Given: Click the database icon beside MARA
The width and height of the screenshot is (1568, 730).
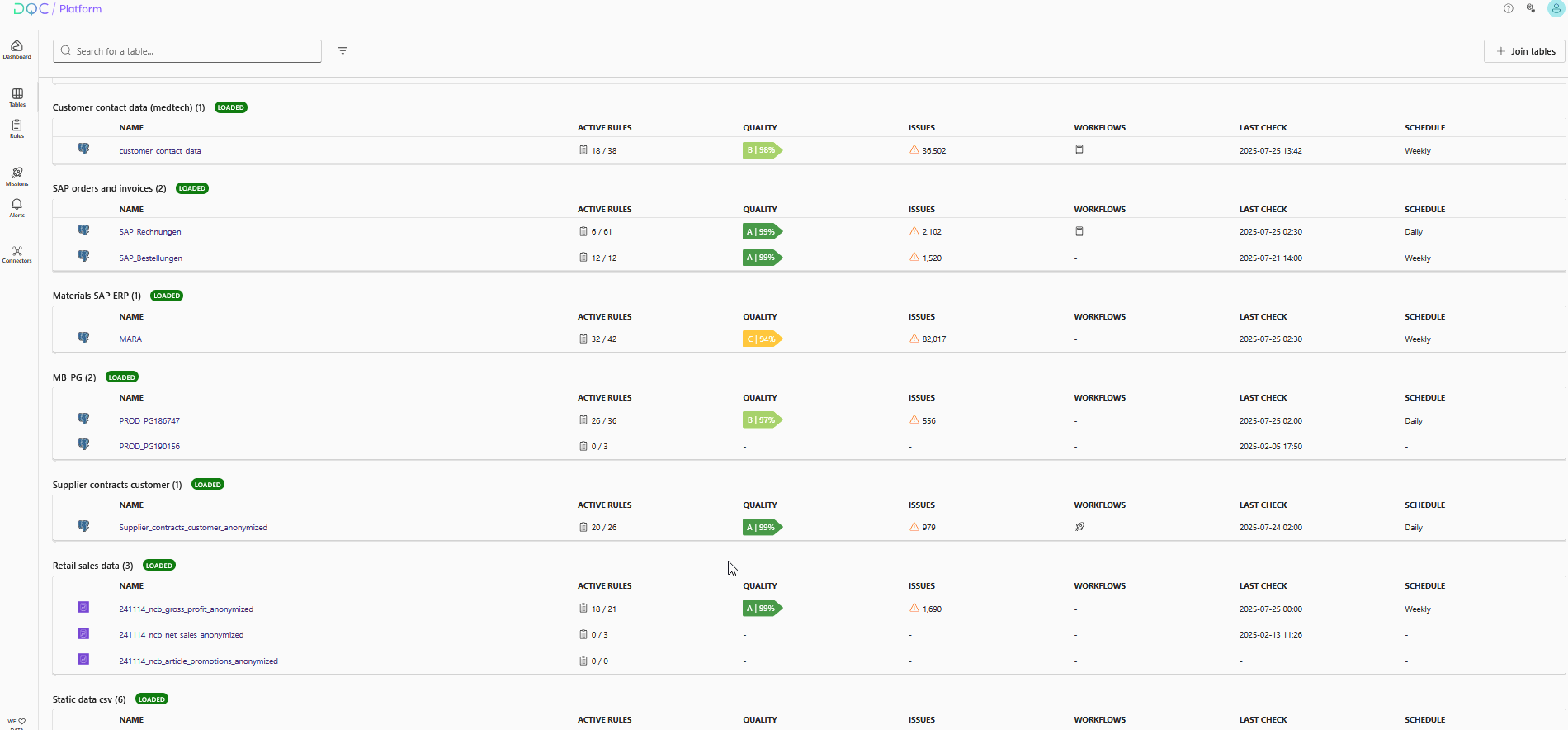Looking at the screenshot, I should 83,337.
